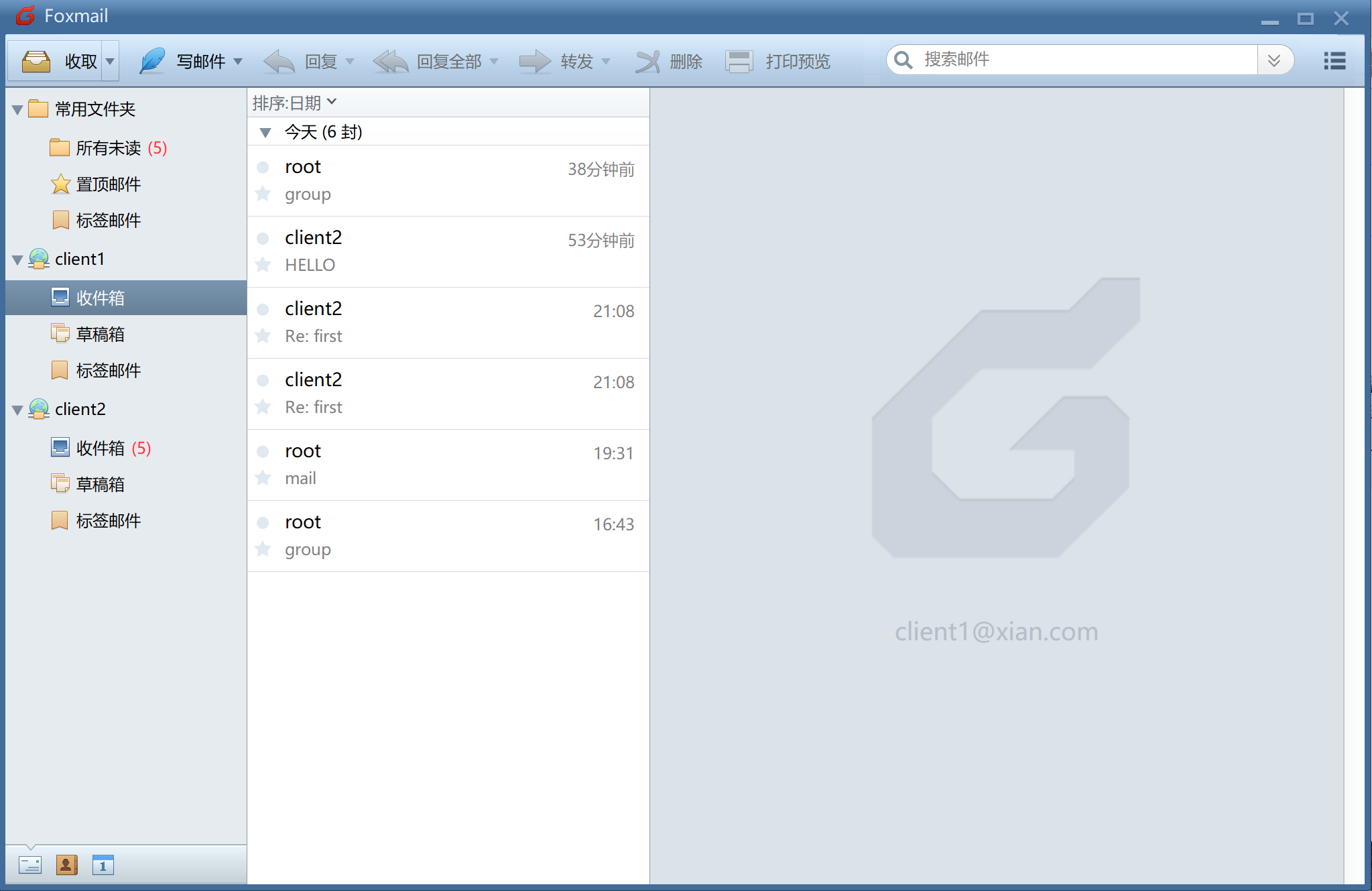Click the Compose mail feather icon
The height and width of the screenshot is (891, 1372).
[152, 61]
